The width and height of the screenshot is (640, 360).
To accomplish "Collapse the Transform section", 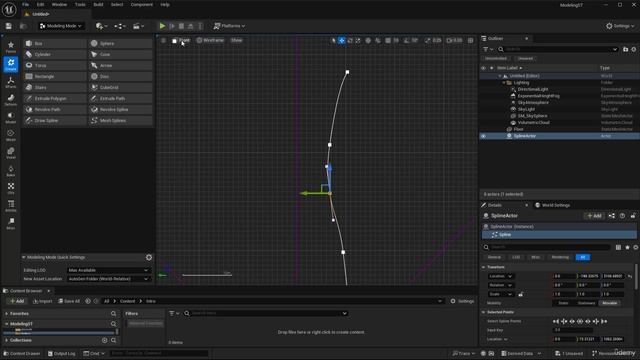I will [484, 267].
